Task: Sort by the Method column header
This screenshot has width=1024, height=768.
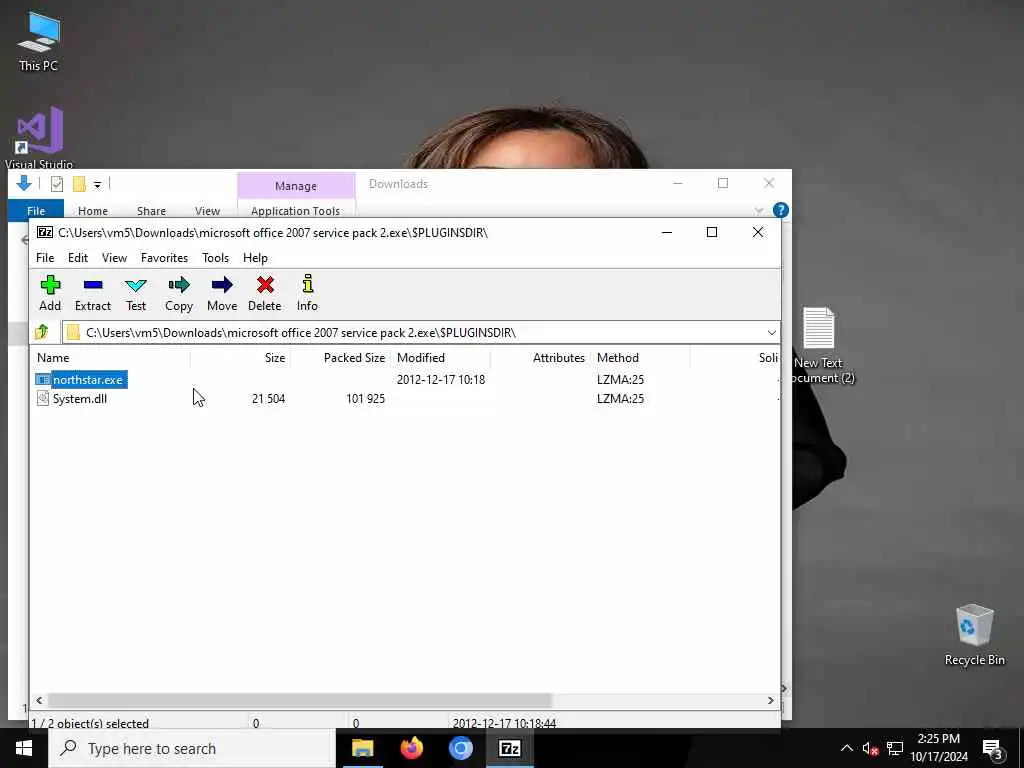Action: [618, 358]
